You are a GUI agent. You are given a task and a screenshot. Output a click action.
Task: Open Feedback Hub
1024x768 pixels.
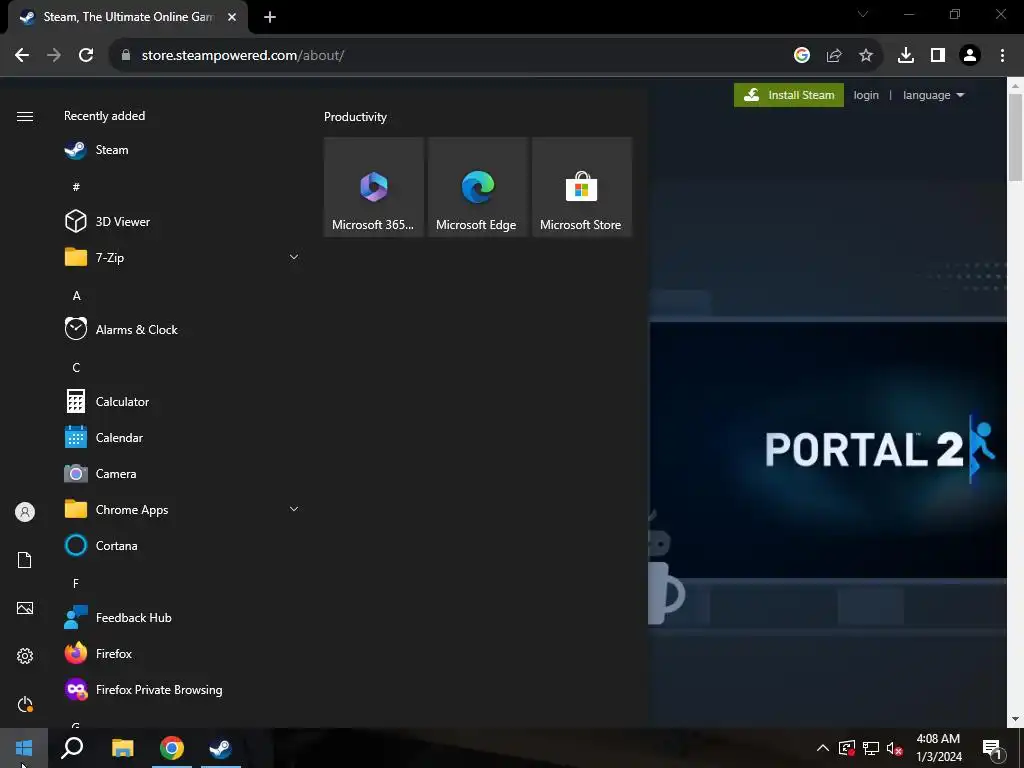click(x=182, y=617)
